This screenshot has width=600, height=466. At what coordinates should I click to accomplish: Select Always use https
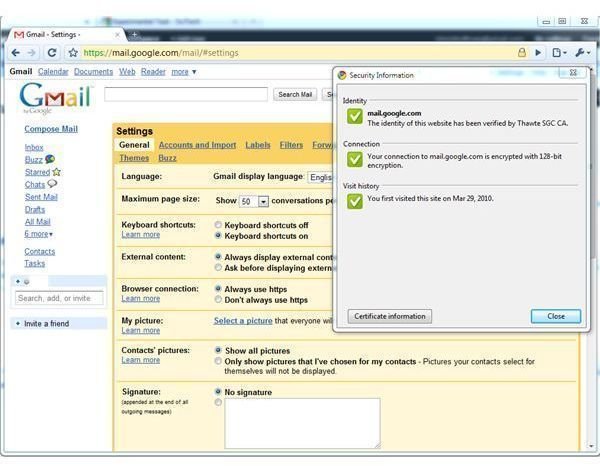click(x=218, y=289)
